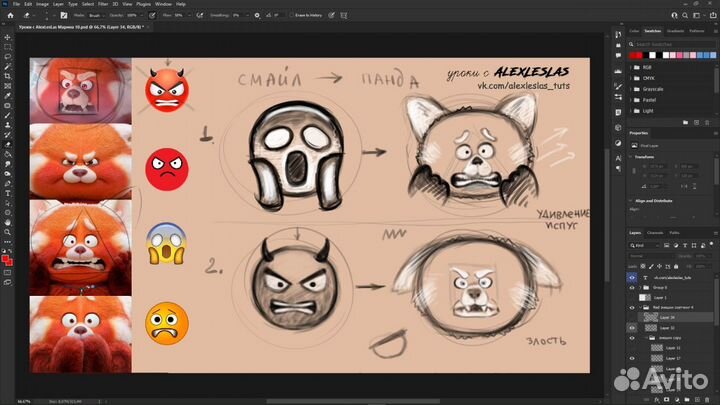Open the File menu
The height and width of the screenshot is (405, 720).
click(x=16, y=4)
